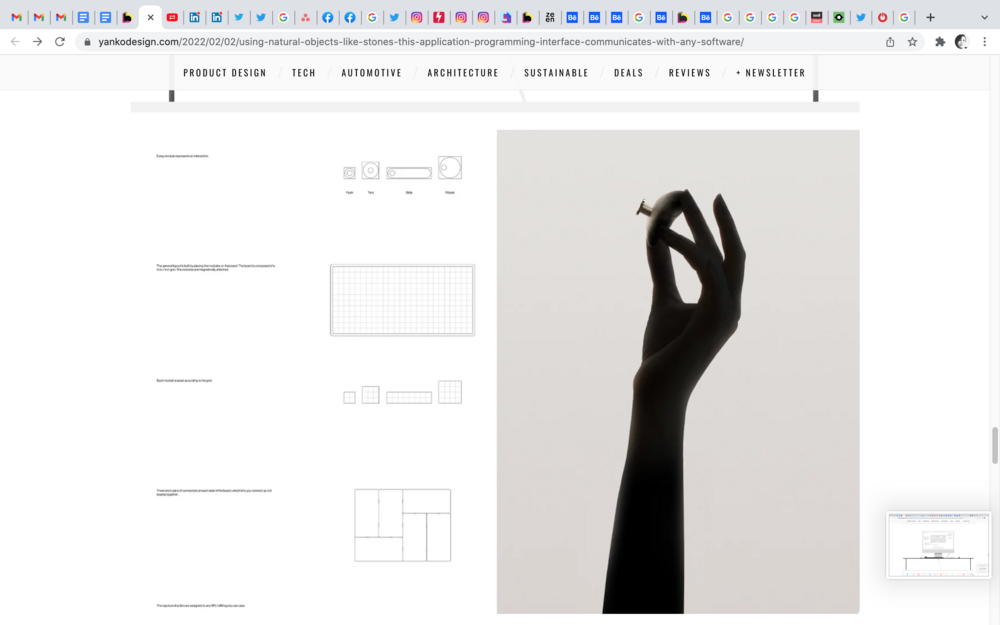Expand the tab search dropdown arrow

[x=984, y=17]
